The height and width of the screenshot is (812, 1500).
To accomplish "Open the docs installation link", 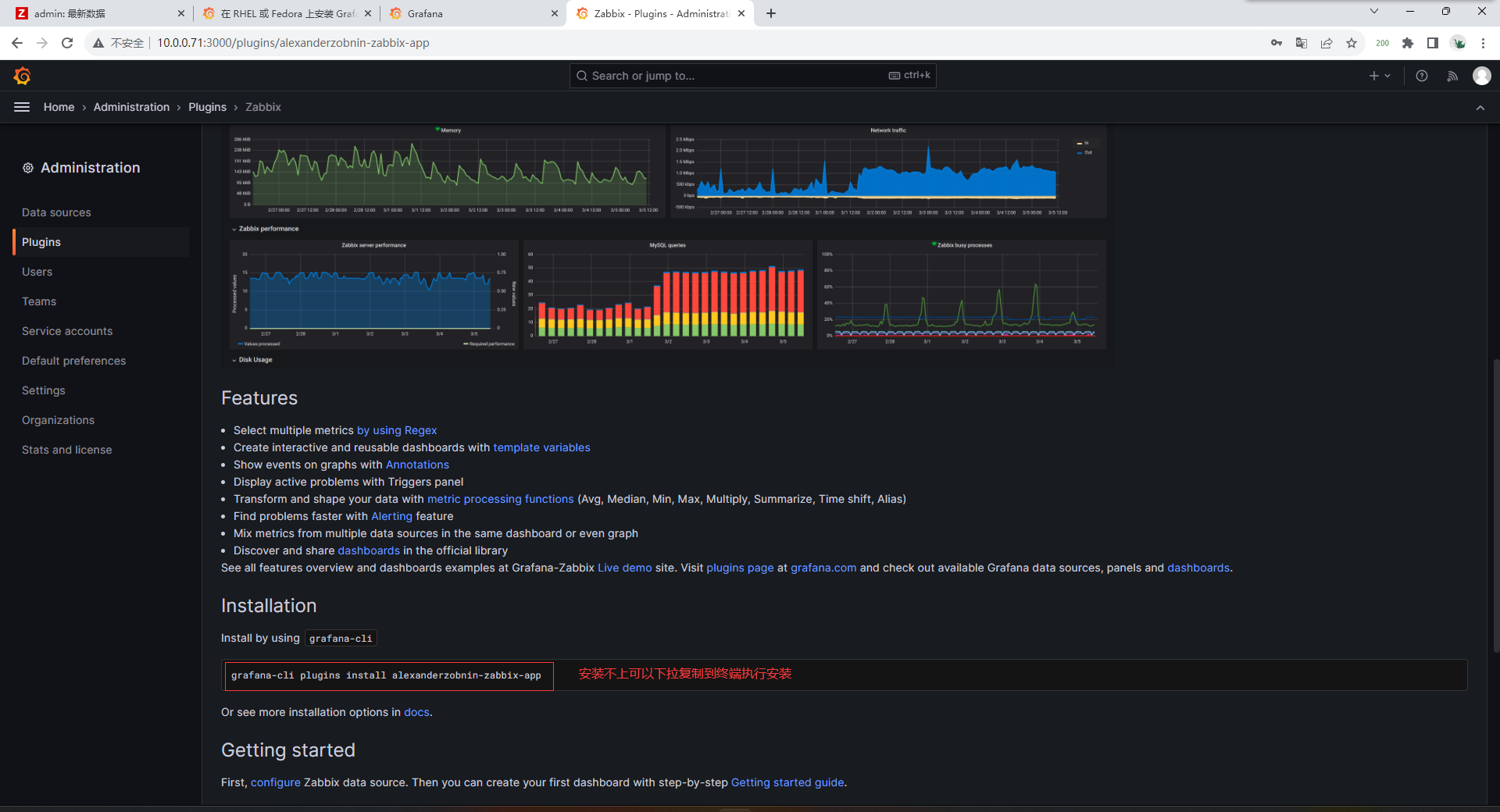I will tap(416, 712).
